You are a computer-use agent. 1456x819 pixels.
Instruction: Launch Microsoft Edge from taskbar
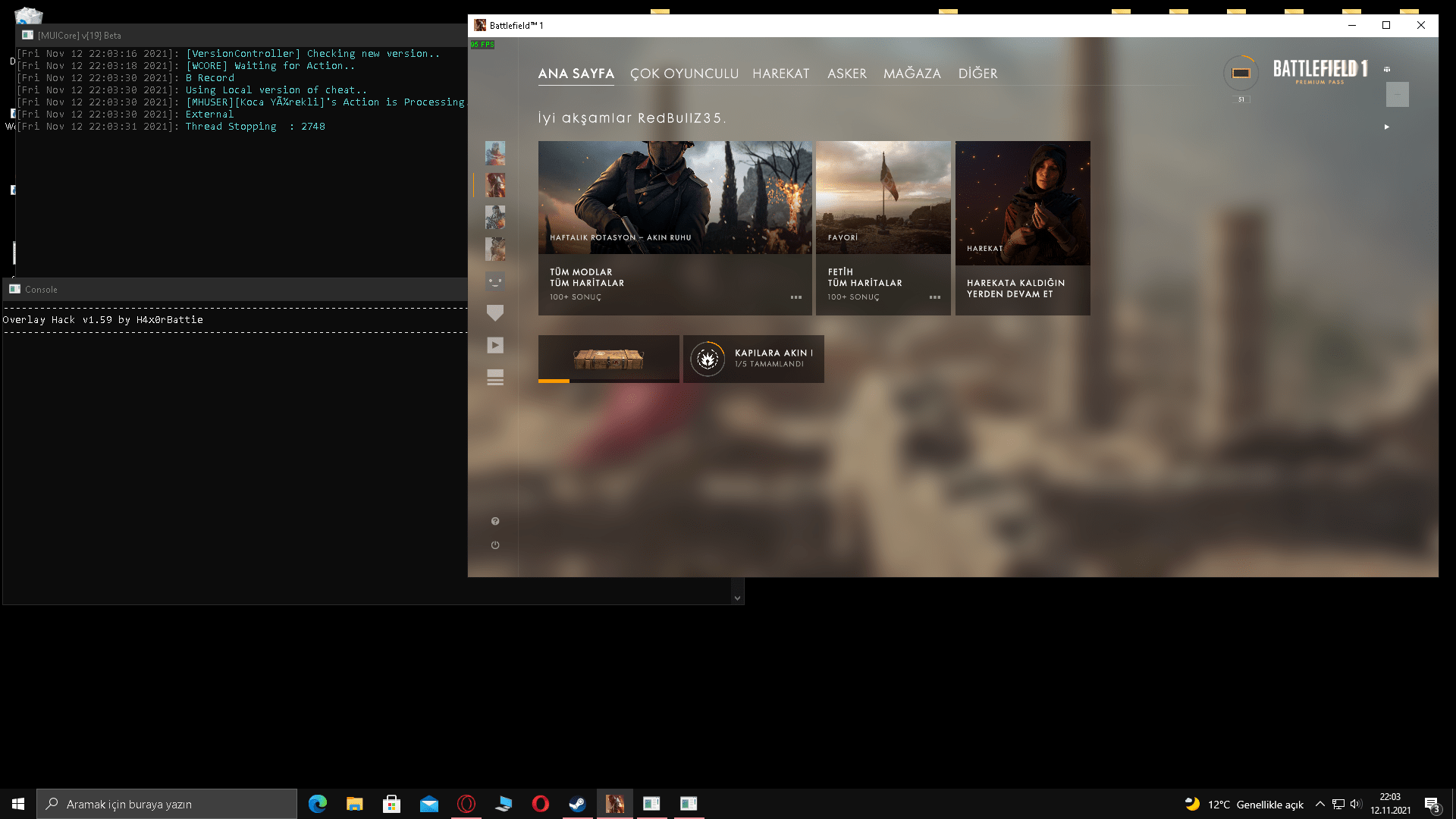318,804
